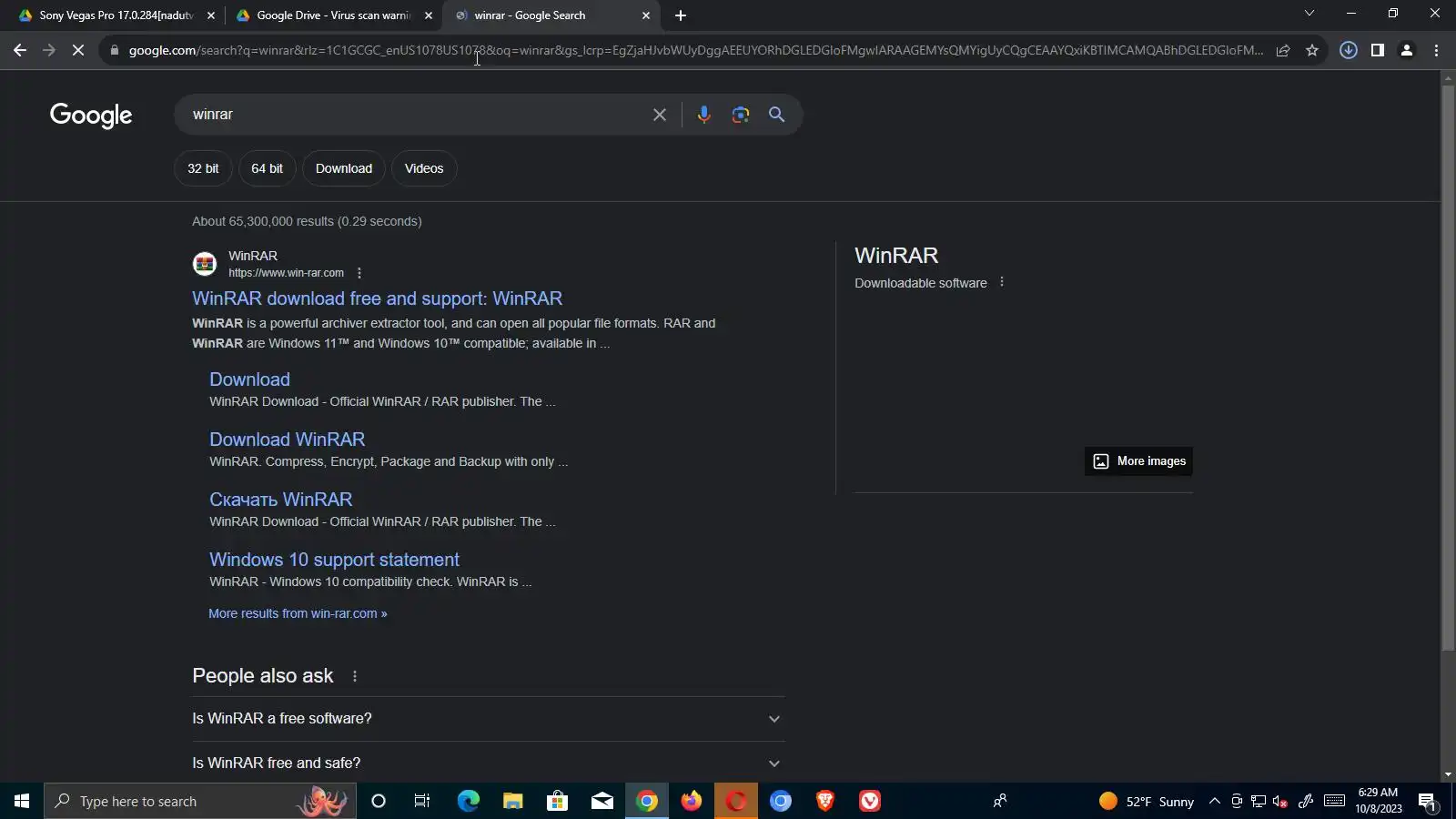Bookmark this page with the star icon
Viewport: 1456px width, 819px height.
point(1312,51)
